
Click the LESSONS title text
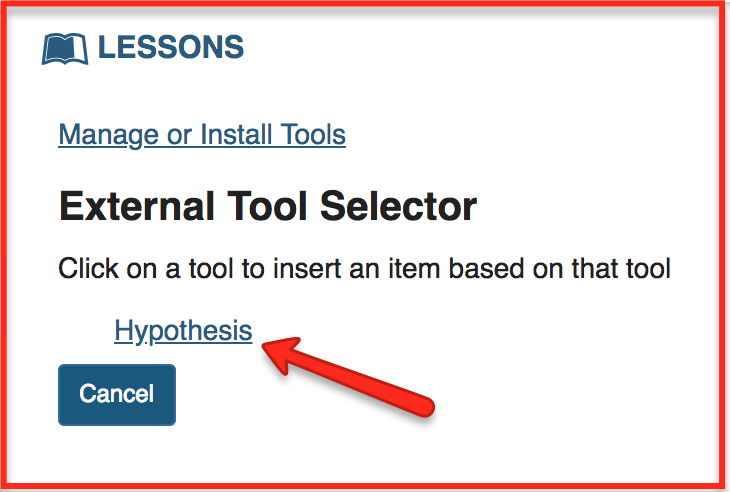[x=170, y=47]
